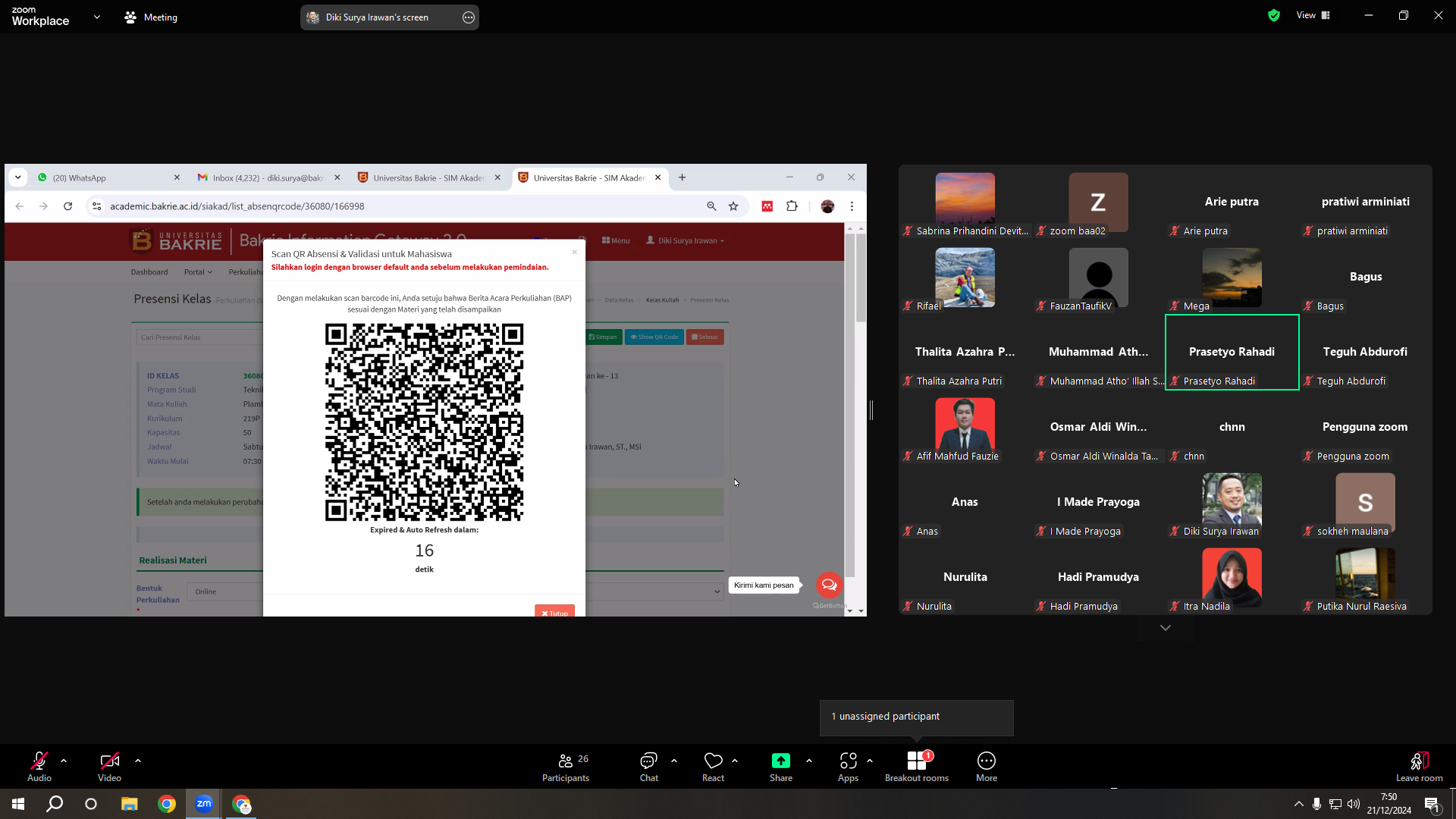Click the Cortana circle on taskbar

(91, 804)
